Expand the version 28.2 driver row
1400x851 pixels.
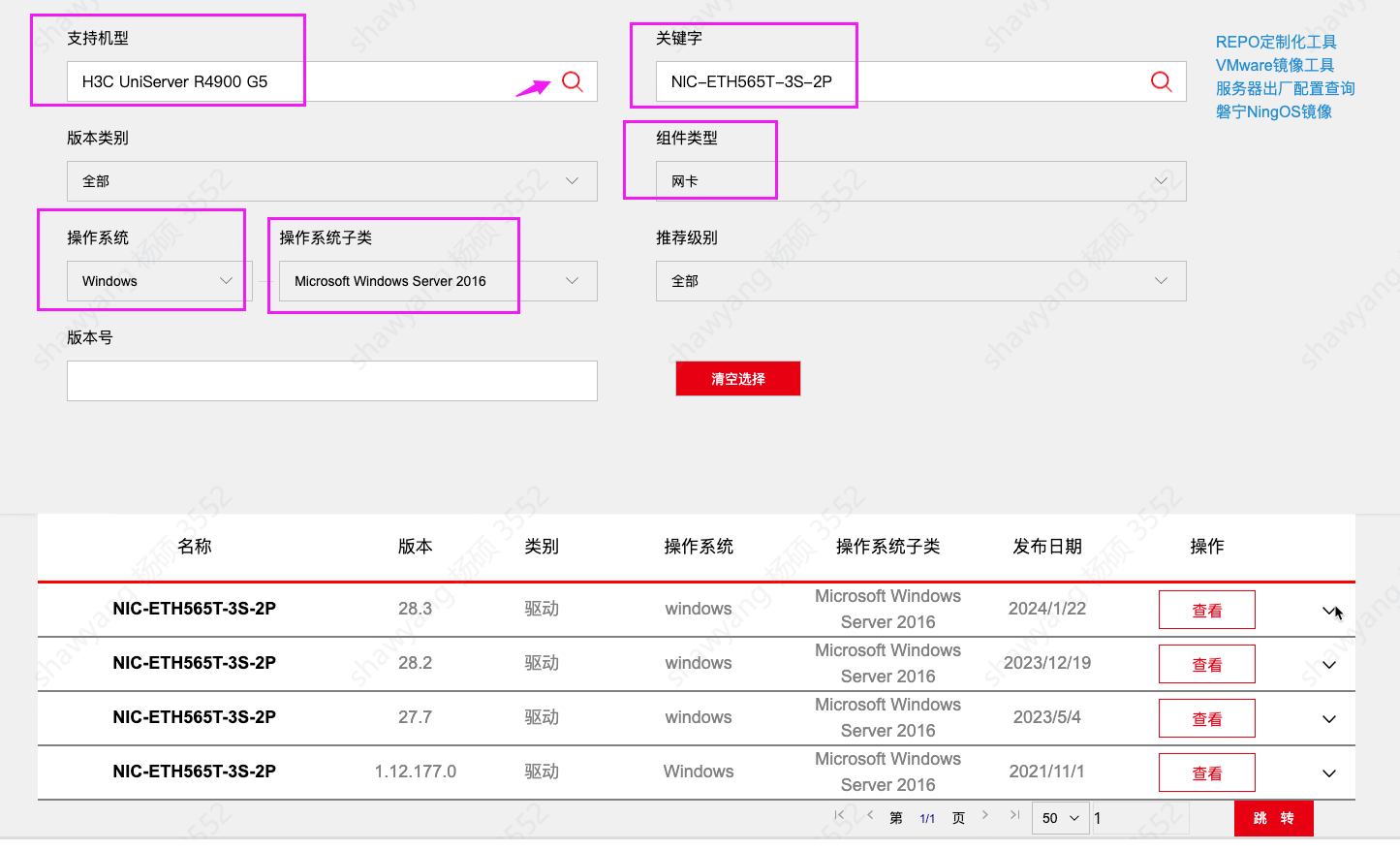click(x=1329, y=665)
